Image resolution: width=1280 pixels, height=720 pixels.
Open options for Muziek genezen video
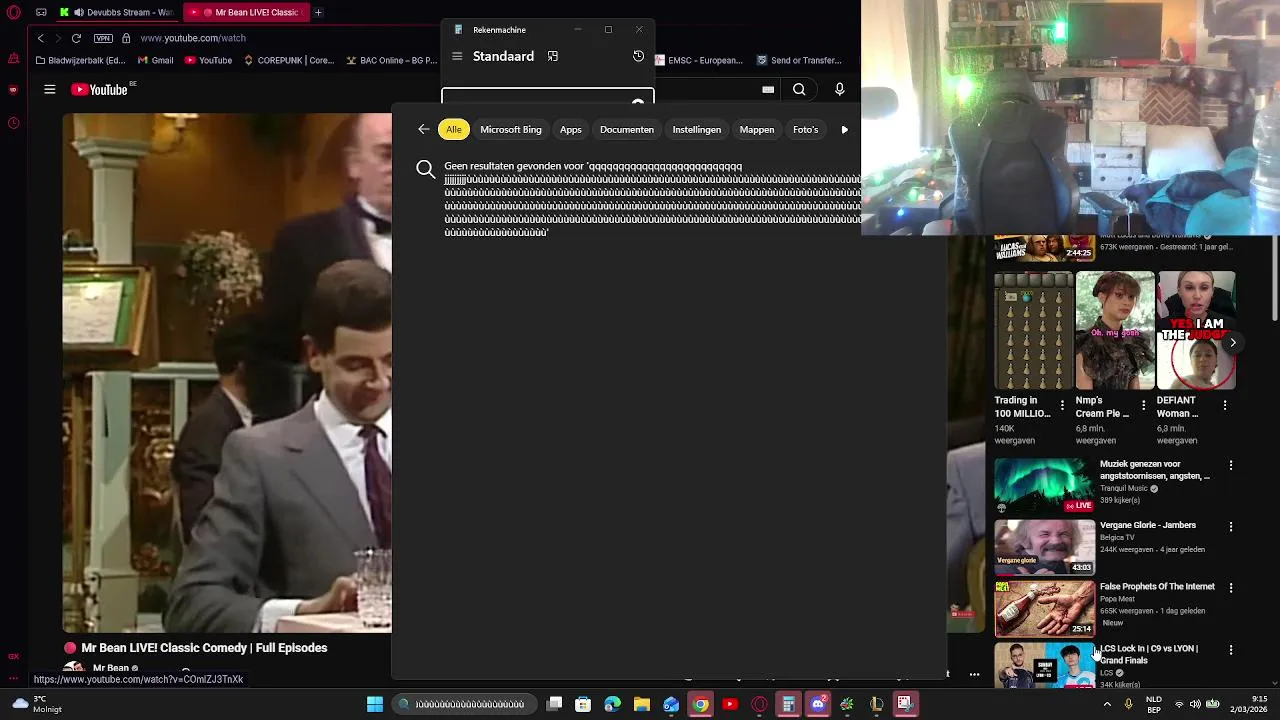point(1231,465)
